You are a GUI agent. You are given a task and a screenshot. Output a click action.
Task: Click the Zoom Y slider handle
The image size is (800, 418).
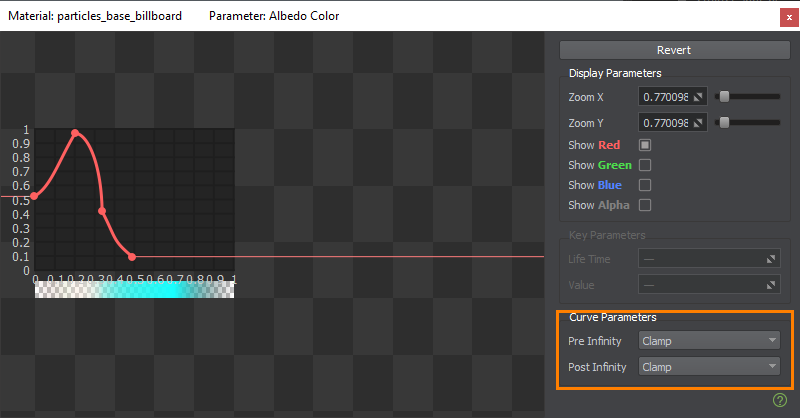pos(724,123)
